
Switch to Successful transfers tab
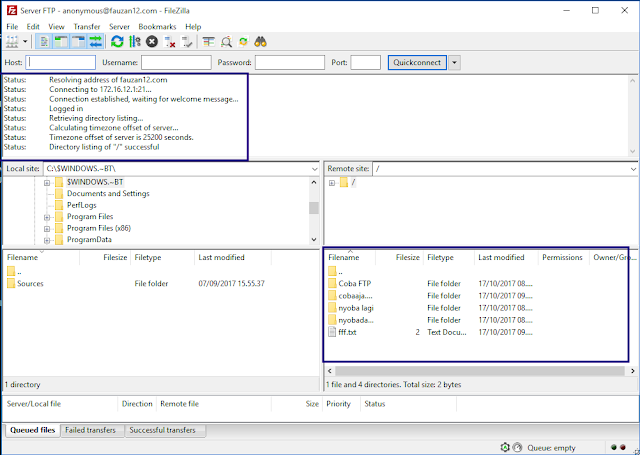click(162, 430)
